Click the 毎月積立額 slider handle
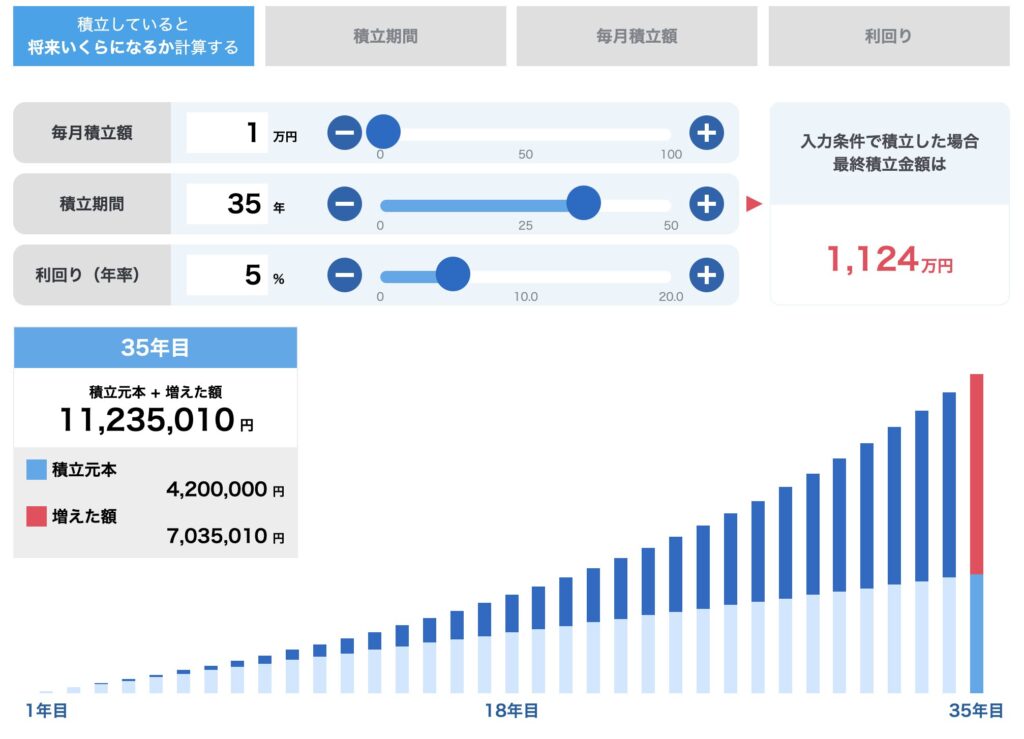This screenshot has height=739, width=1024. tap(383, 132)
